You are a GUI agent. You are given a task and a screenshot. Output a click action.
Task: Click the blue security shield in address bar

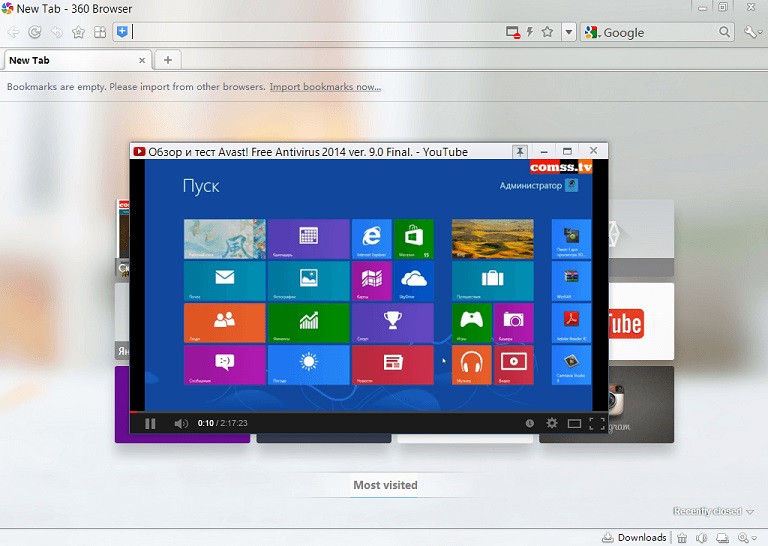tap(122, 32)
